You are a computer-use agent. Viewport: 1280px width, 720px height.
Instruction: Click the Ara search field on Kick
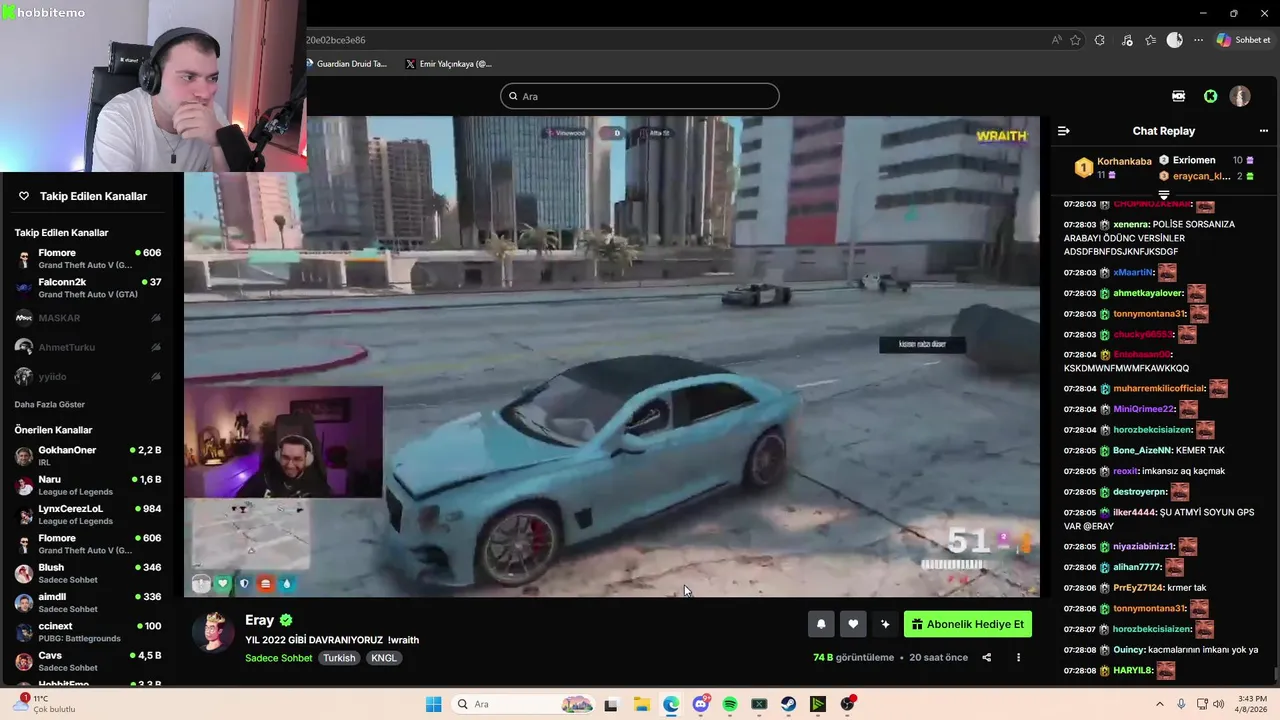click(640, 96)
